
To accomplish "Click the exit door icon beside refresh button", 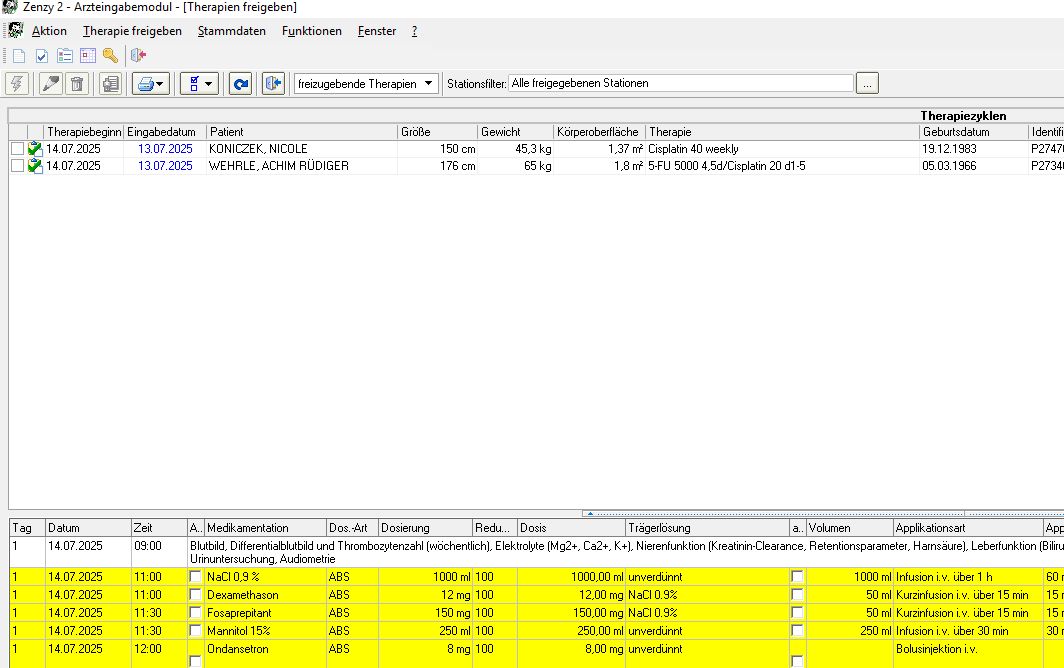I will (273, 84).
